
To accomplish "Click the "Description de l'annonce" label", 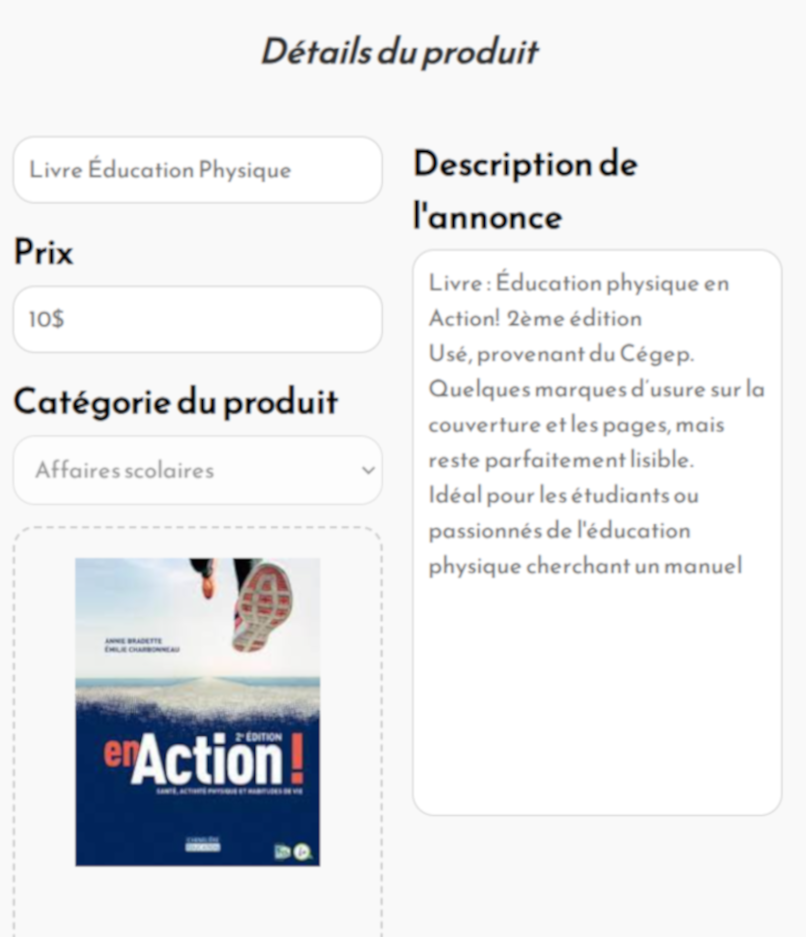I will tap(525, 190).
